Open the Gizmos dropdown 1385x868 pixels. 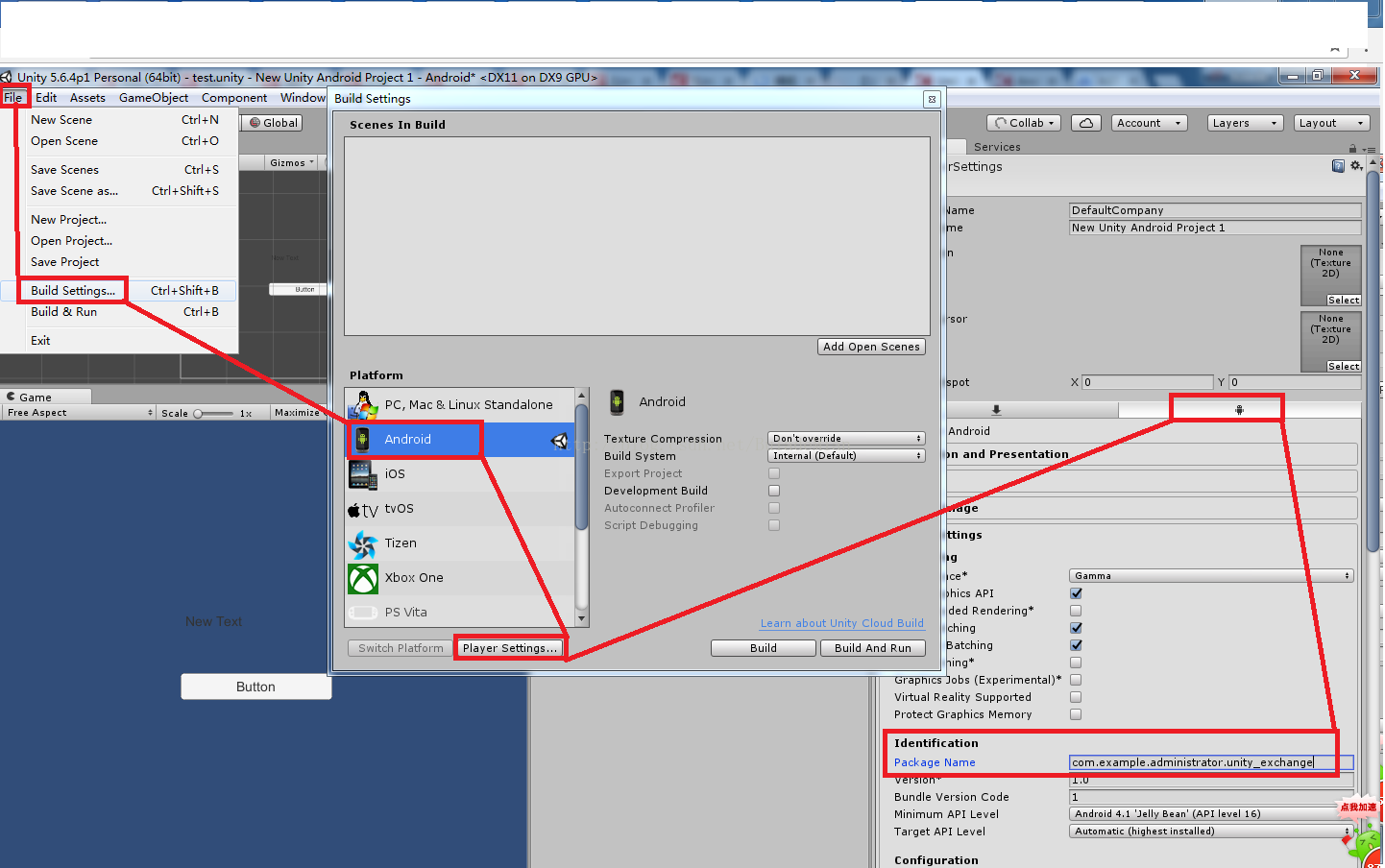(x=292, y=163)
